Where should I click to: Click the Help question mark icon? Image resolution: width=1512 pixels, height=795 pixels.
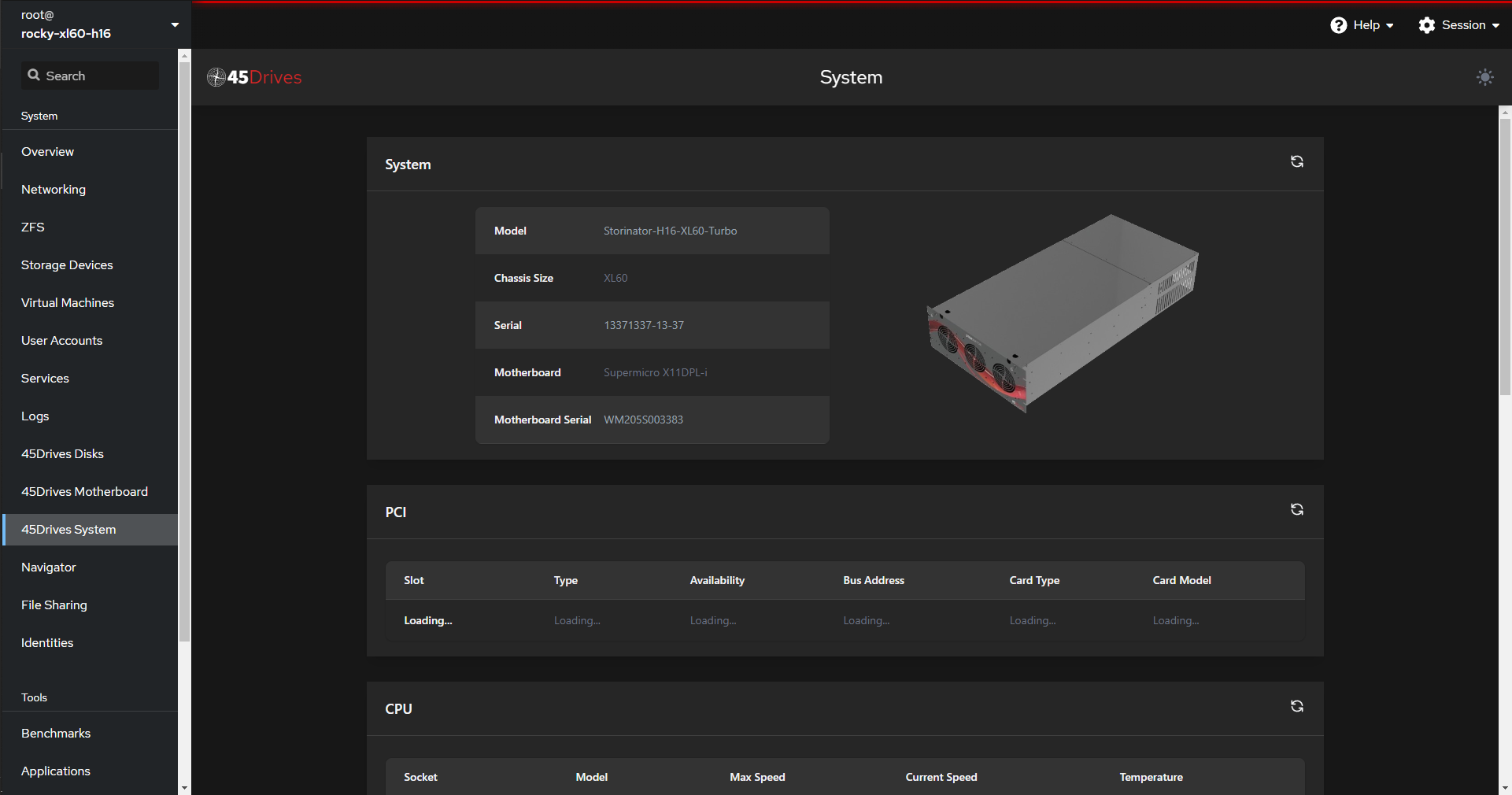pos(1338,25)
